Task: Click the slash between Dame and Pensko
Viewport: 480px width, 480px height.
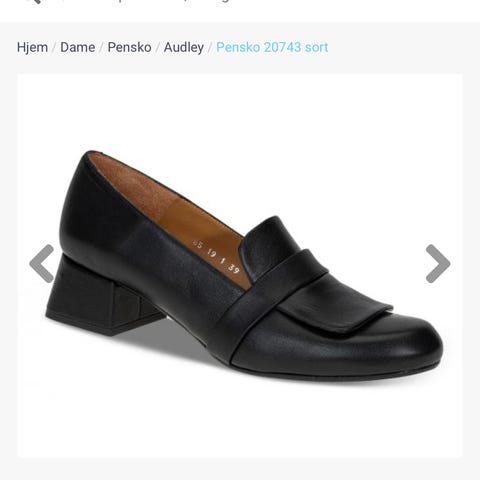Action: pyautogui.click(x=101, y=47)
